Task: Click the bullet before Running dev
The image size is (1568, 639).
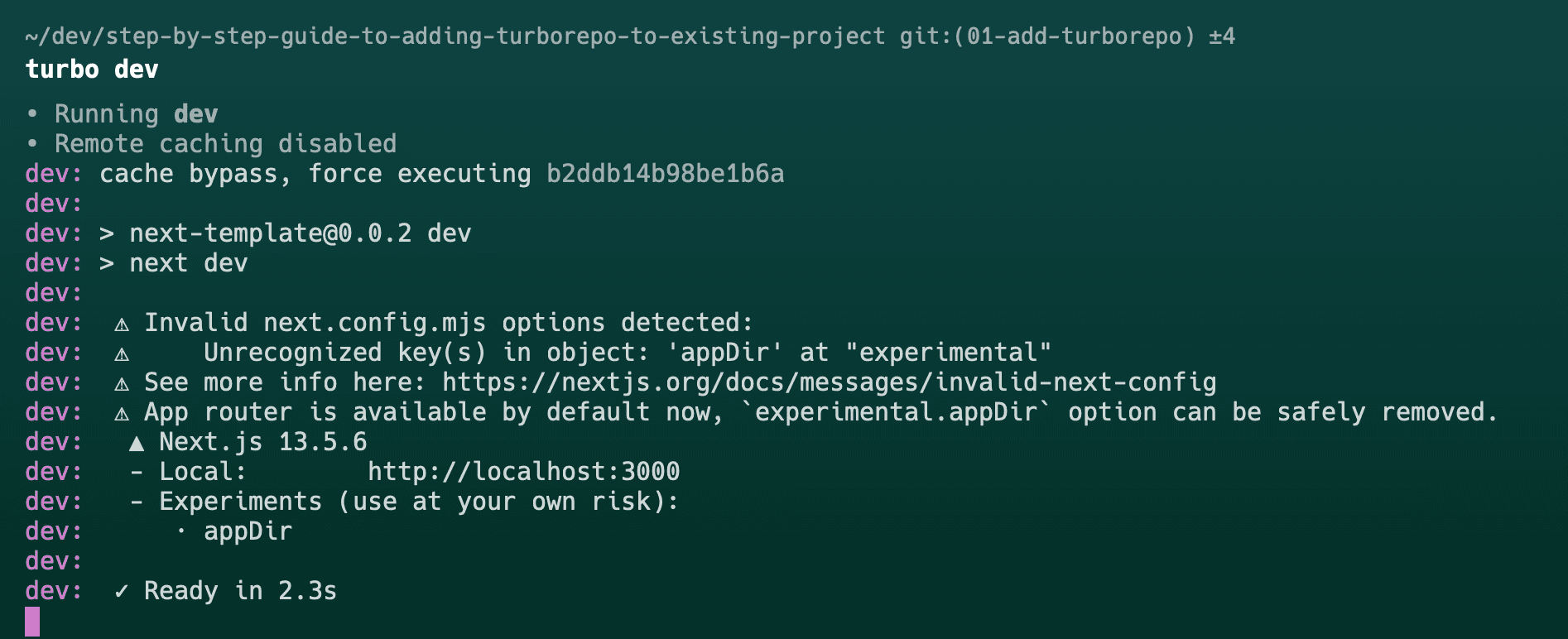Action: [x=32, y=113]
